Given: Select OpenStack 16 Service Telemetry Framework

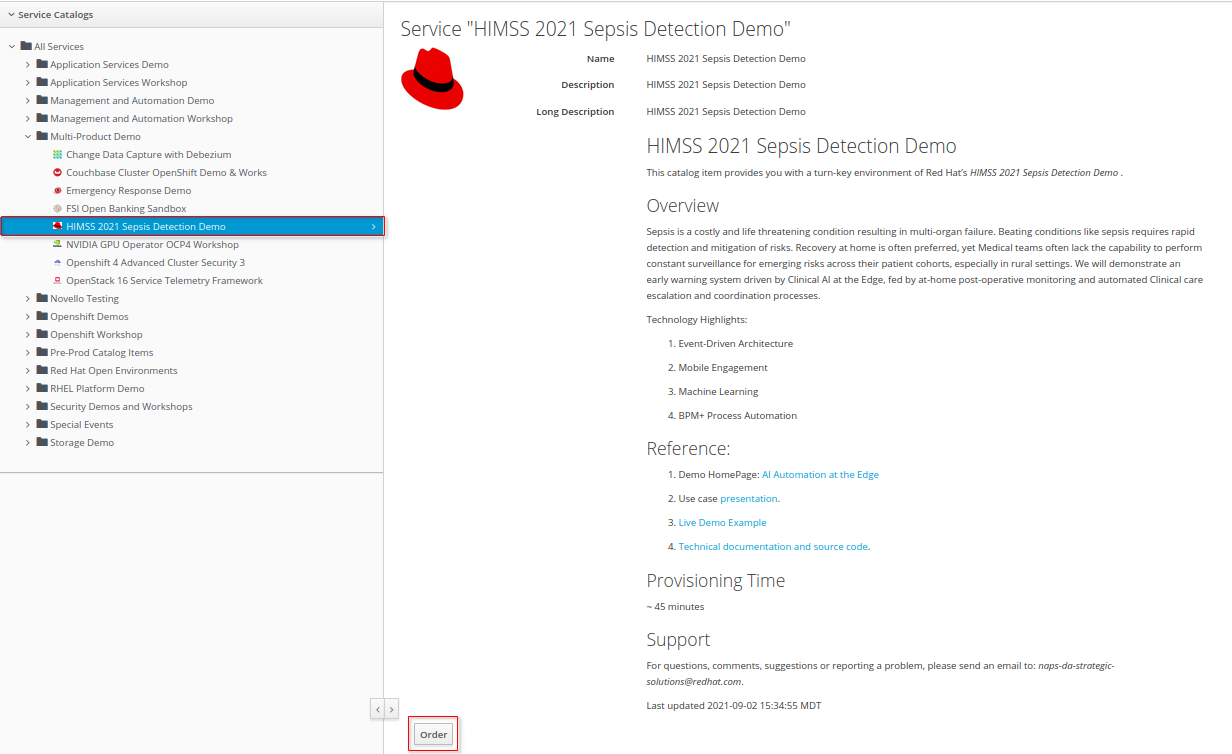Looking at the screenshot, I should [164, 281].
